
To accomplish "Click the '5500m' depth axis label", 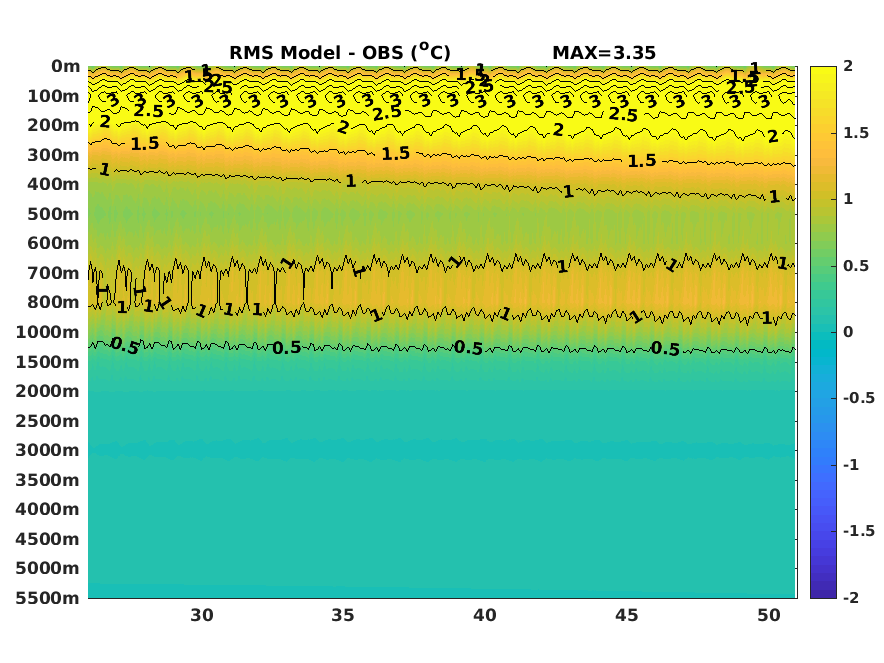I will (47, 598).
